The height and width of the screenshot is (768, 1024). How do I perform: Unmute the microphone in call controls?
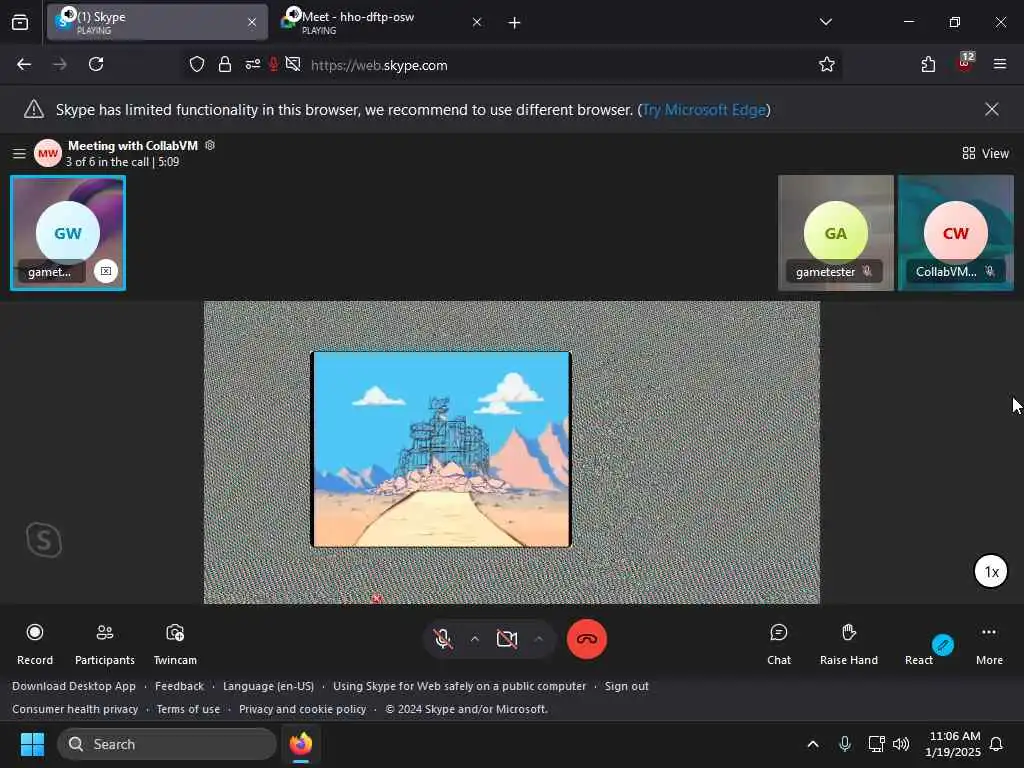pyautogui.click(x=443, y=639)
